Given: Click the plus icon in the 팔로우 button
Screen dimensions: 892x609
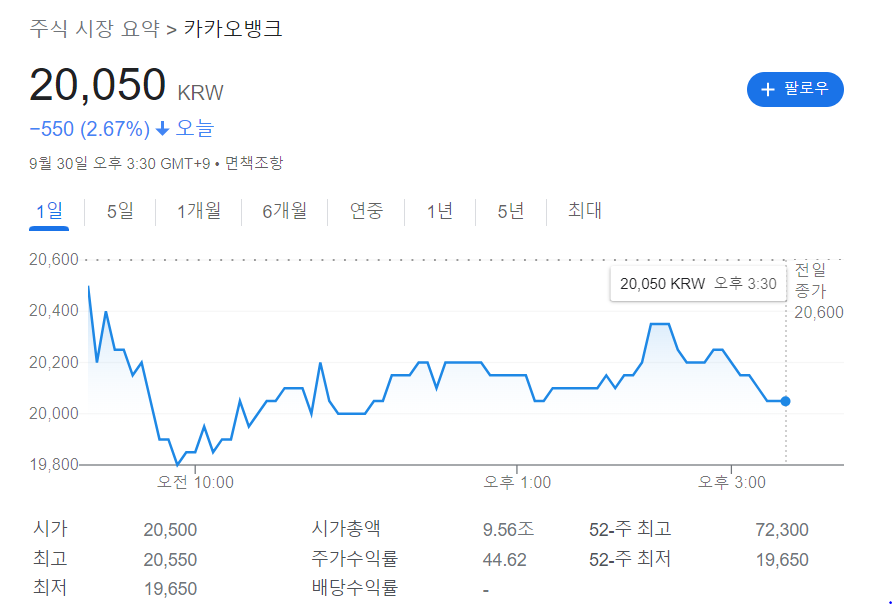Looking at the screenshot, I should [767, 89].
